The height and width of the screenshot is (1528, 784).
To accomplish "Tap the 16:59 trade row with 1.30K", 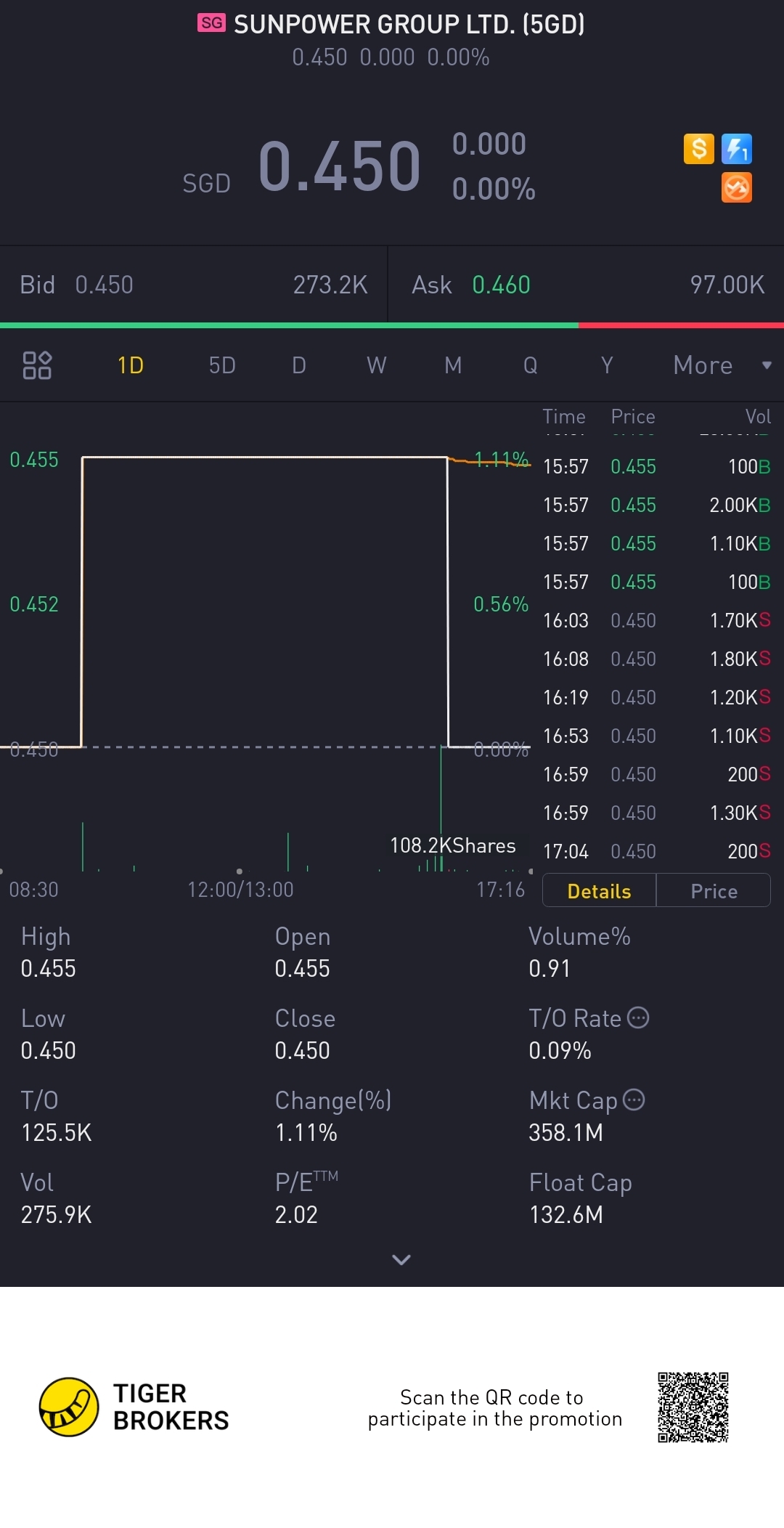I will click(657, 813).
